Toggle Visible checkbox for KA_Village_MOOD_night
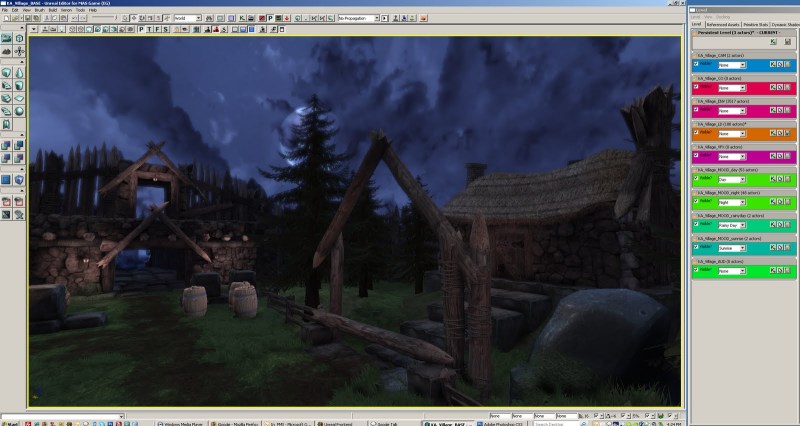Screen dimensions: 800x426 pyautogui.click(x=696, y=201)
